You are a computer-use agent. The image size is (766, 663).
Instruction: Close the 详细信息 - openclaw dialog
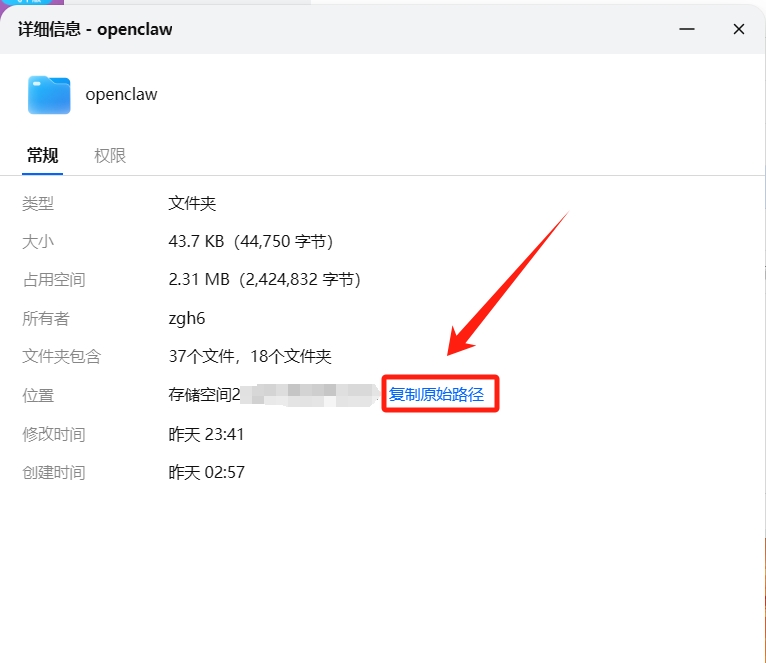[739, 29]
